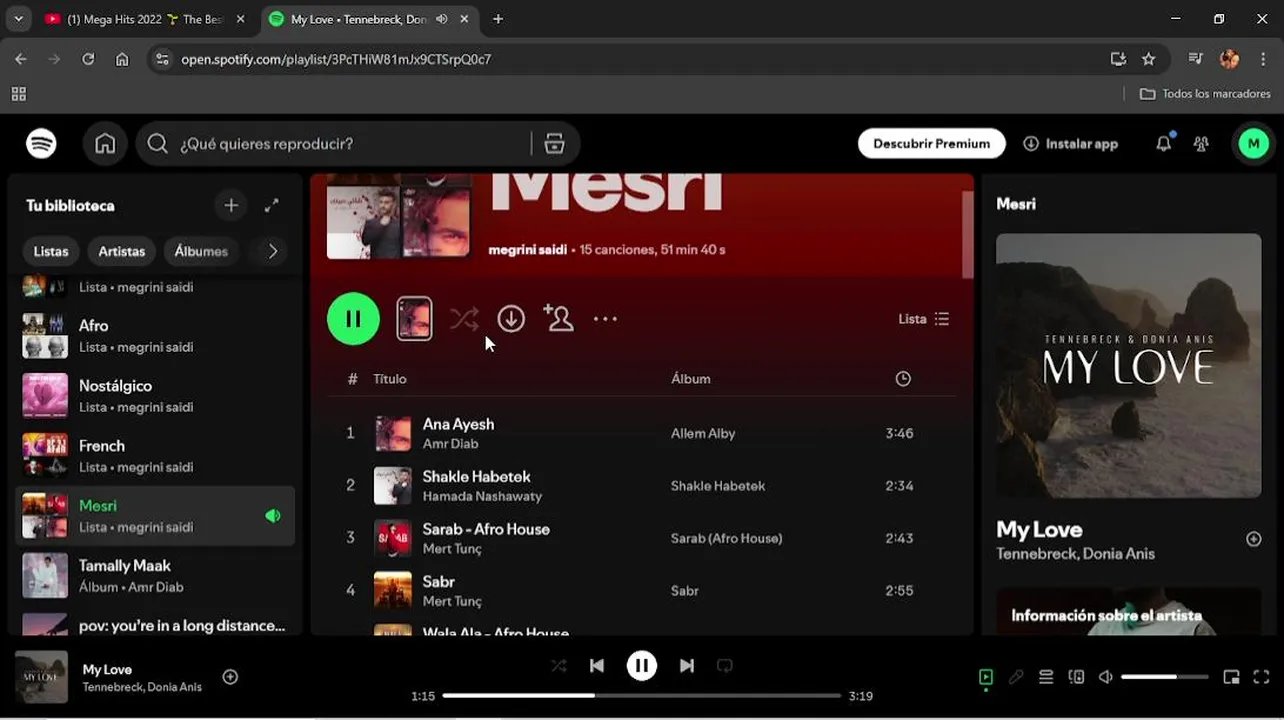Open the Sabr album link
The image size is (1284, 720).
click(x=685, y=591)
